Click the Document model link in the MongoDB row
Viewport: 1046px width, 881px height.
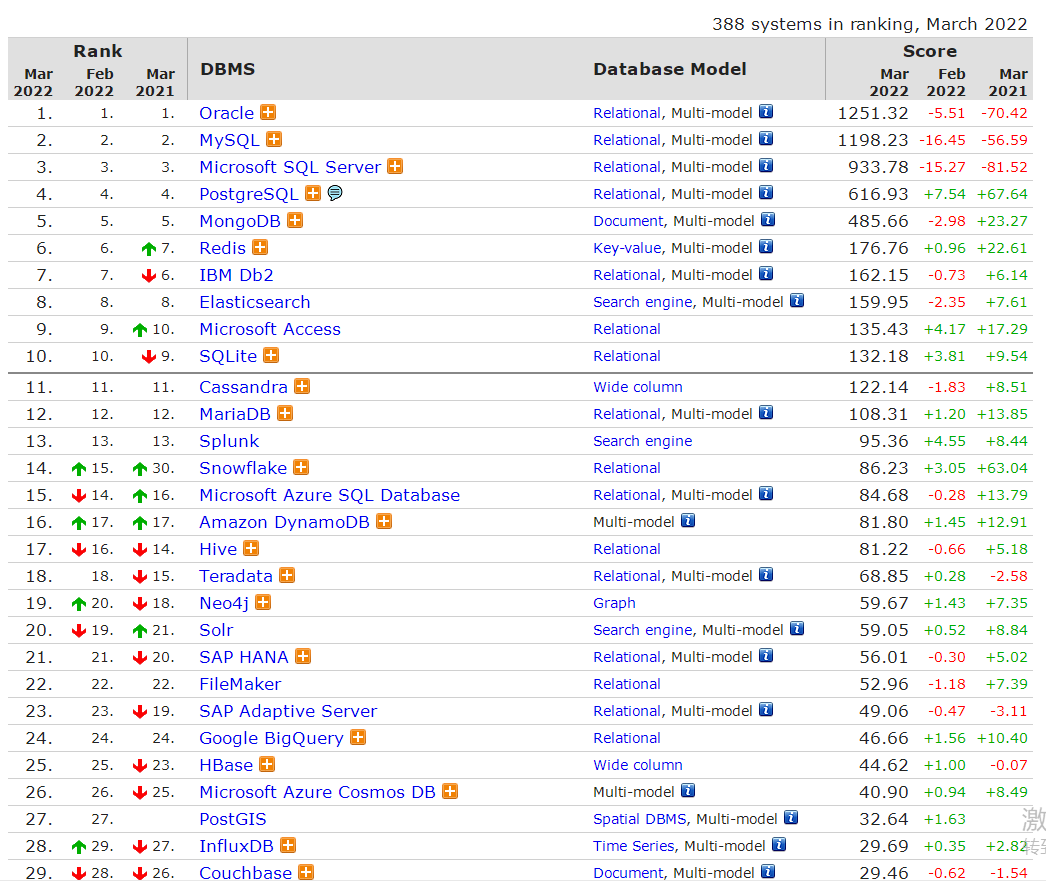click(x=628, y=221)
